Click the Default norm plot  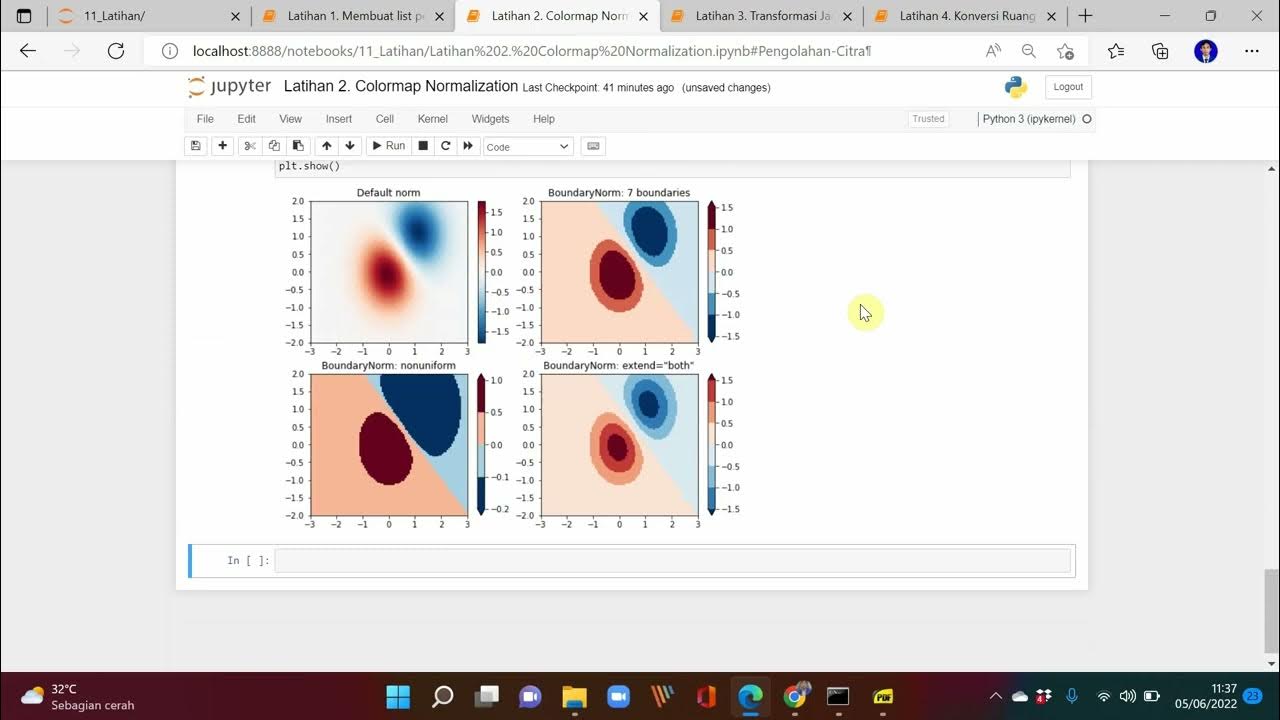(389, 272)
